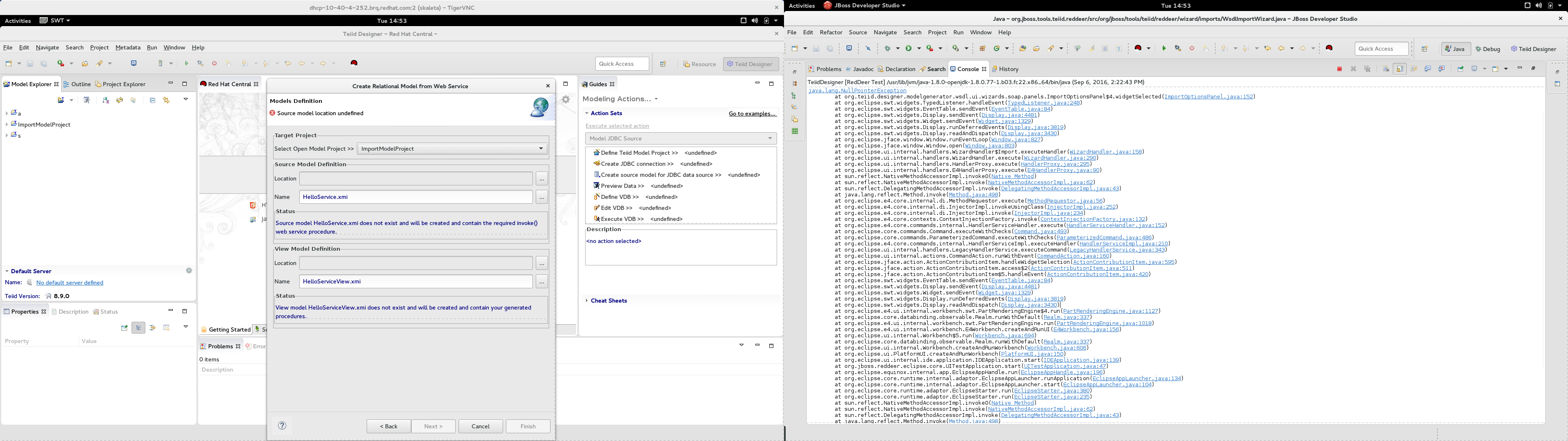1568x441 pixels.
Task: Click the Cancel button in wizard
Action: point(480,426)
